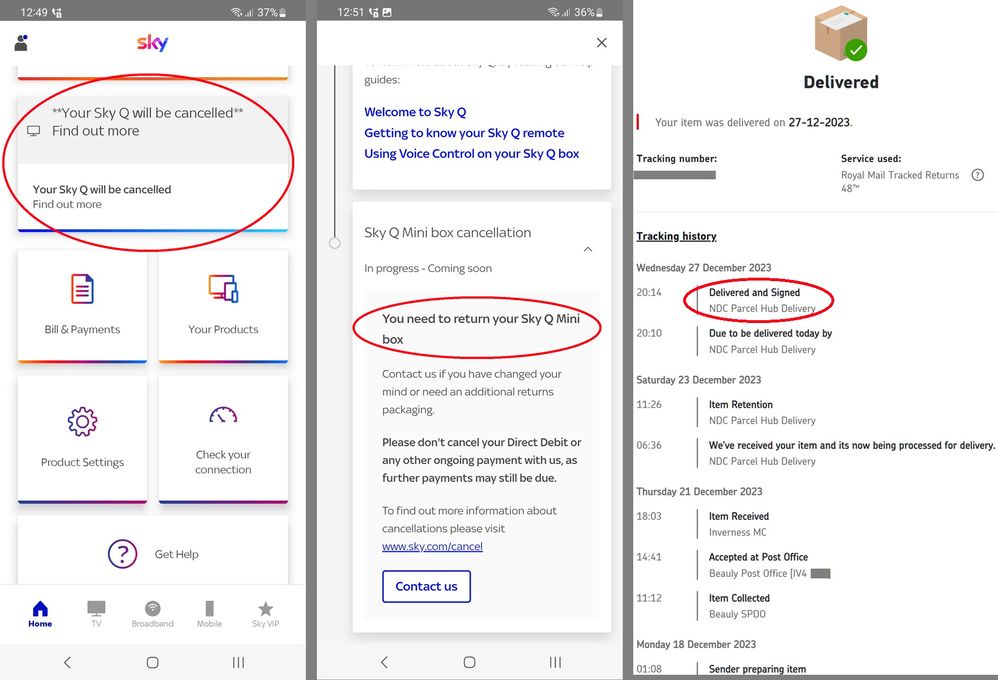Tap the Sky logo in the header
998x680 pixels.
coord(152,43)
